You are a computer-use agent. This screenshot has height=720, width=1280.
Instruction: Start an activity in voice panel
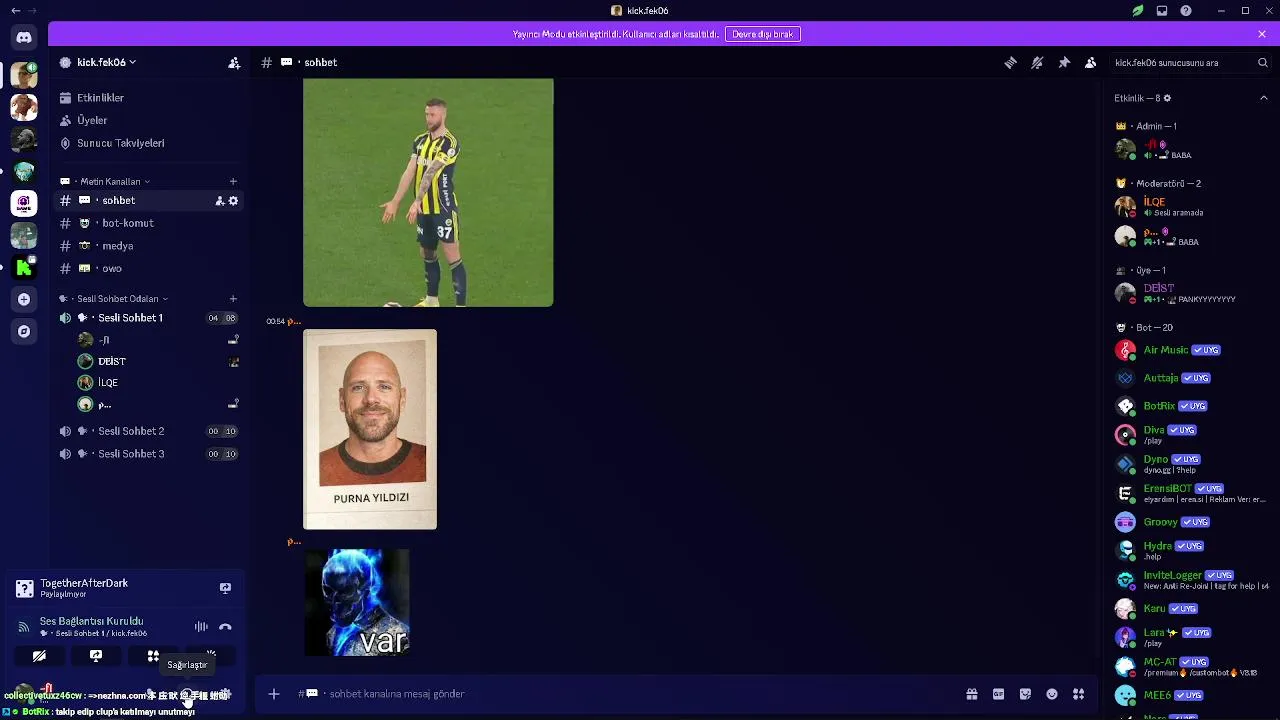(x=153, y=656)
